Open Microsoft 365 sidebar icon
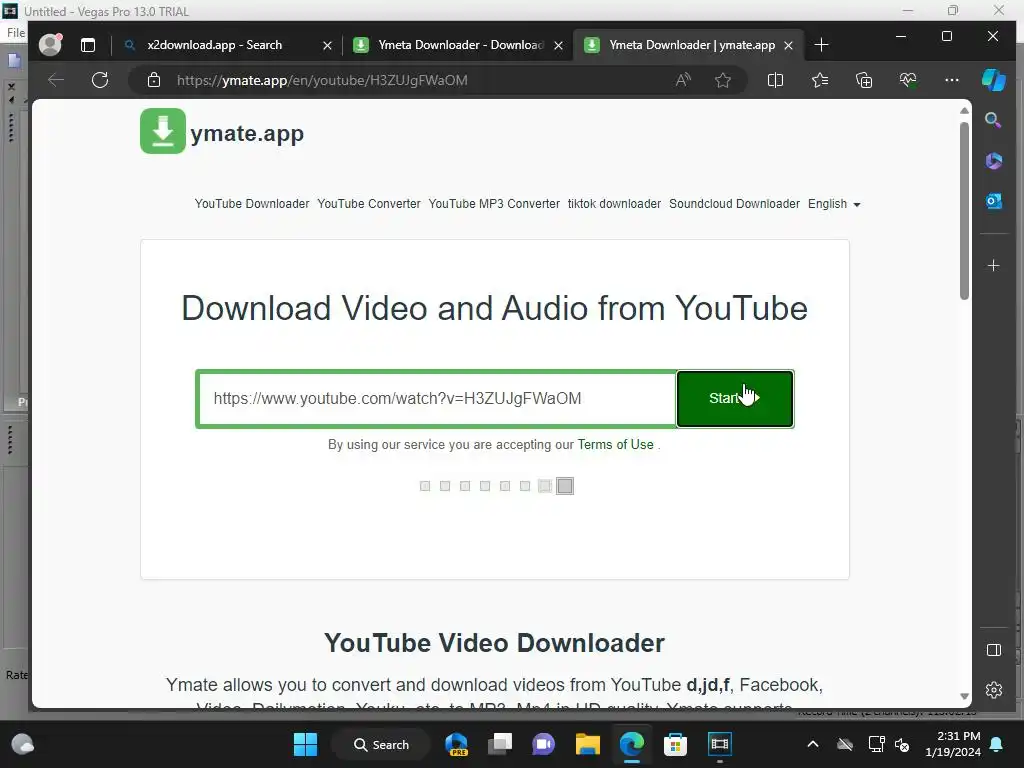The height and width of the screenshot is (768, 1024). coord(993,161)
